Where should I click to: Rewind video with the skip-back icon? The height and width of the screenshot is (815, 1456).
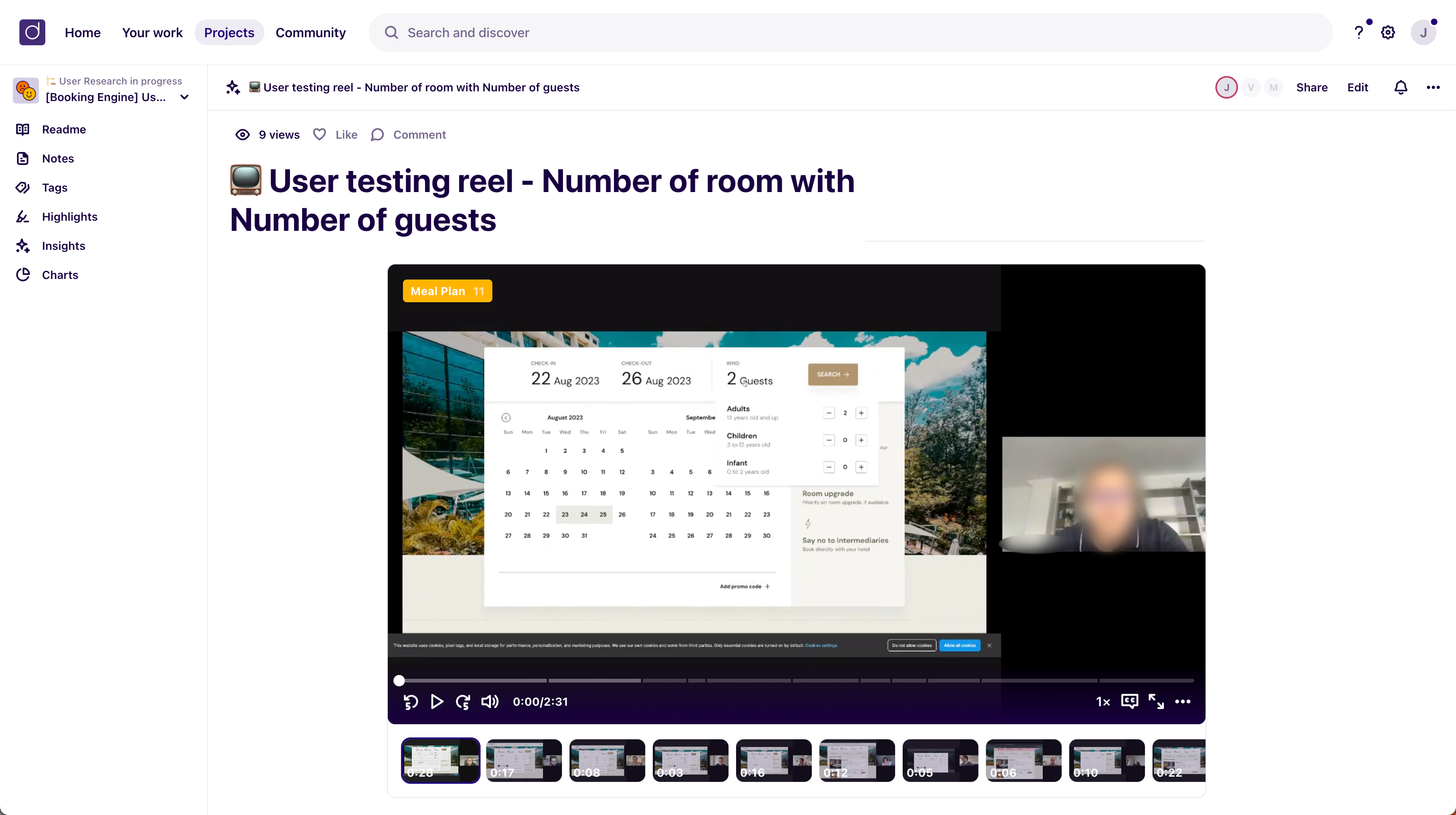pos(411,701)
